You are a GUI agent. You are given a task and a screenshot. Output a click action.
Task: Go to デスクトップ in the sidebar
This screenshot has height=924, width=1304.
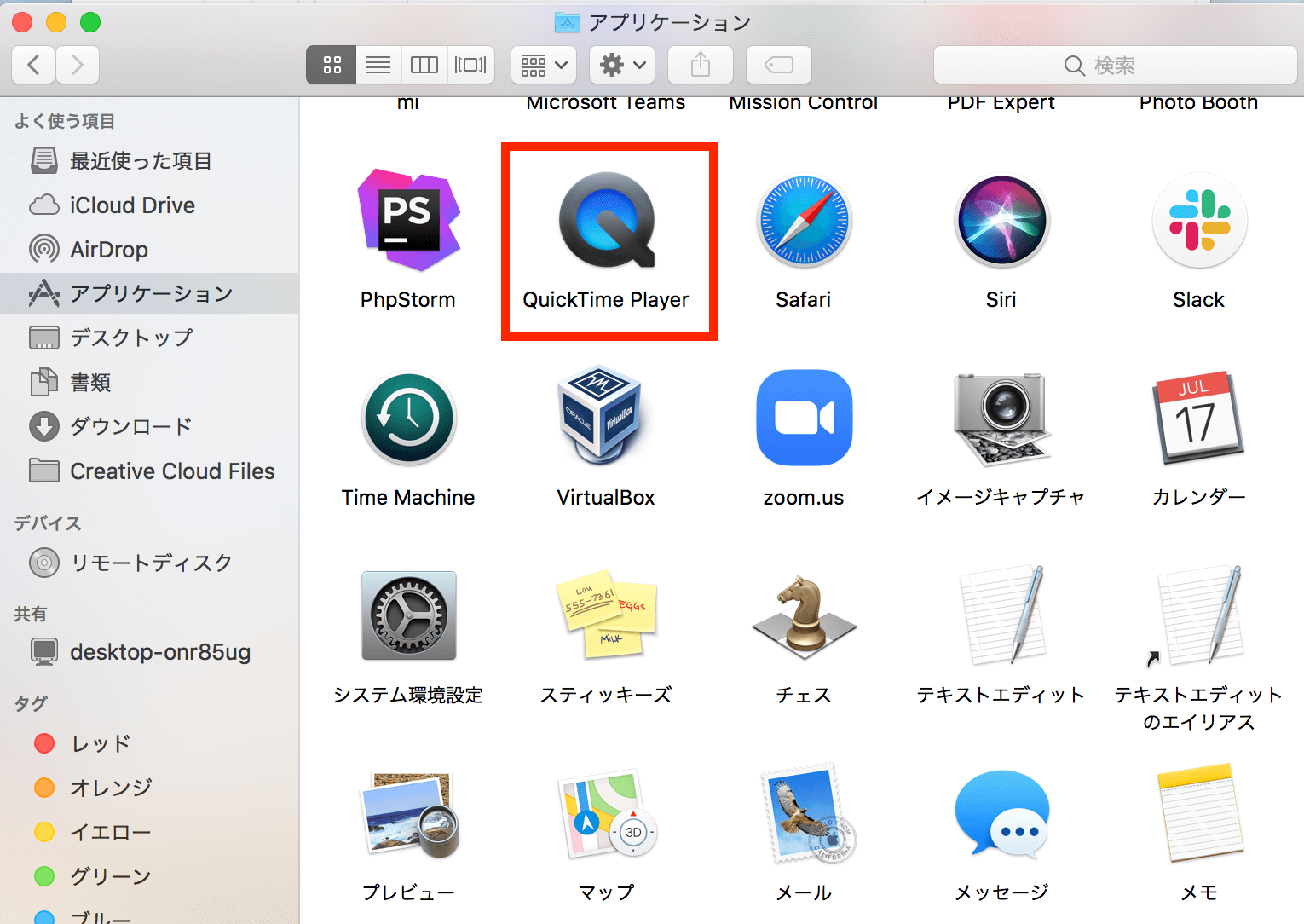[x=149, y=338]
